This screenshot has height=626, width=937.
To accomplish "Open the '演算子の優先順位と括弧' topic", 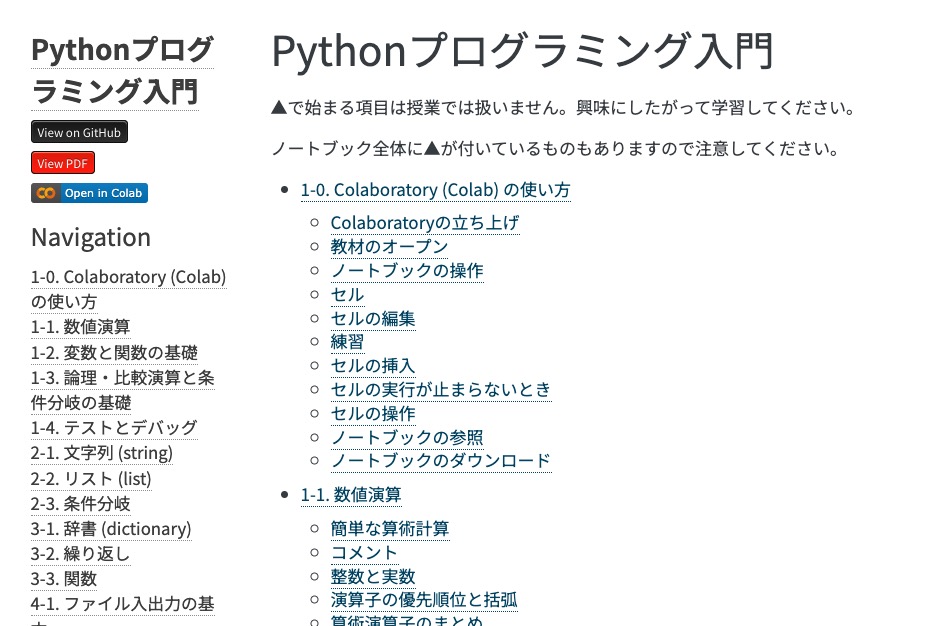I will [423, 599].
